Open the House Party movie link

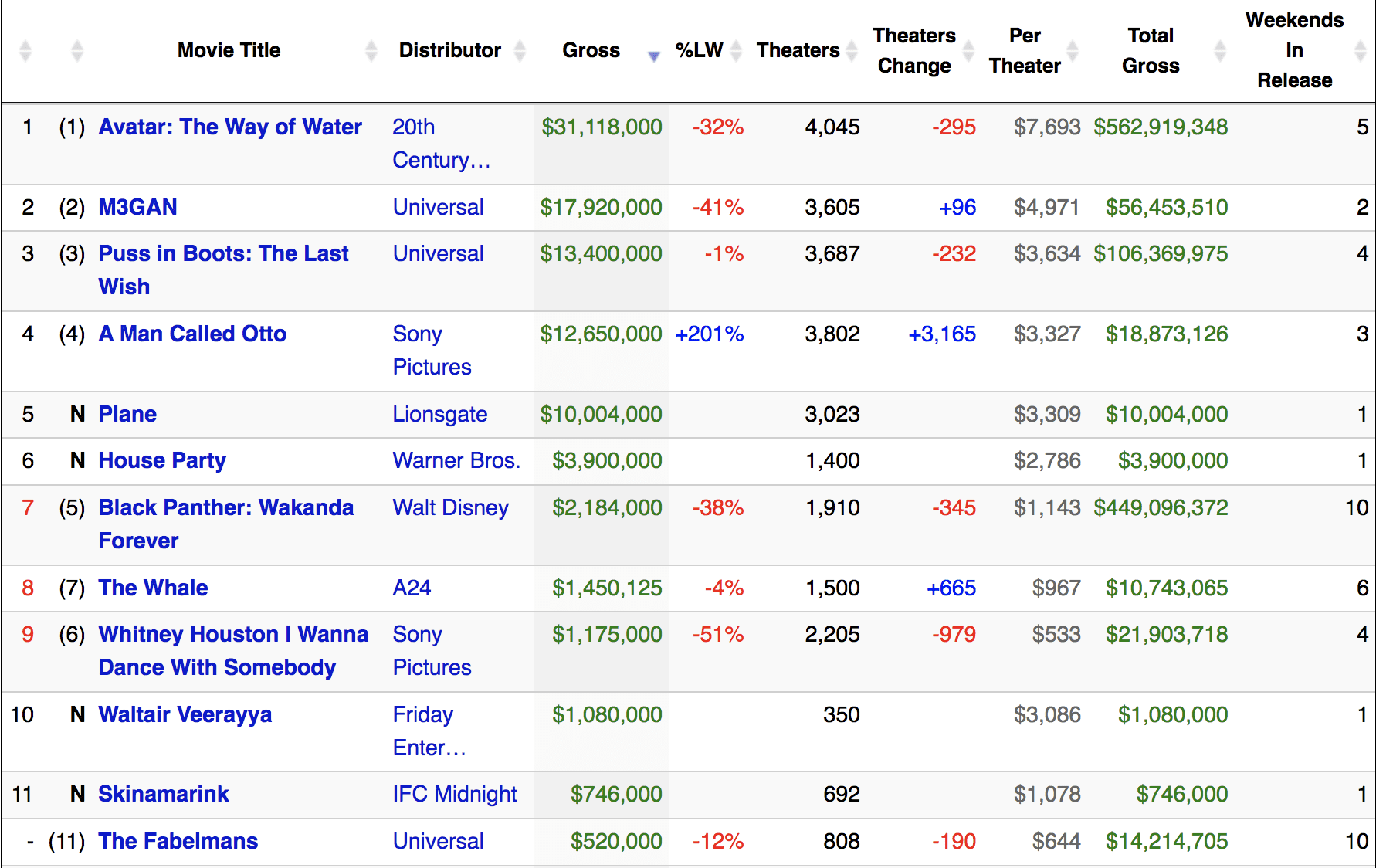tap(162, 460)
